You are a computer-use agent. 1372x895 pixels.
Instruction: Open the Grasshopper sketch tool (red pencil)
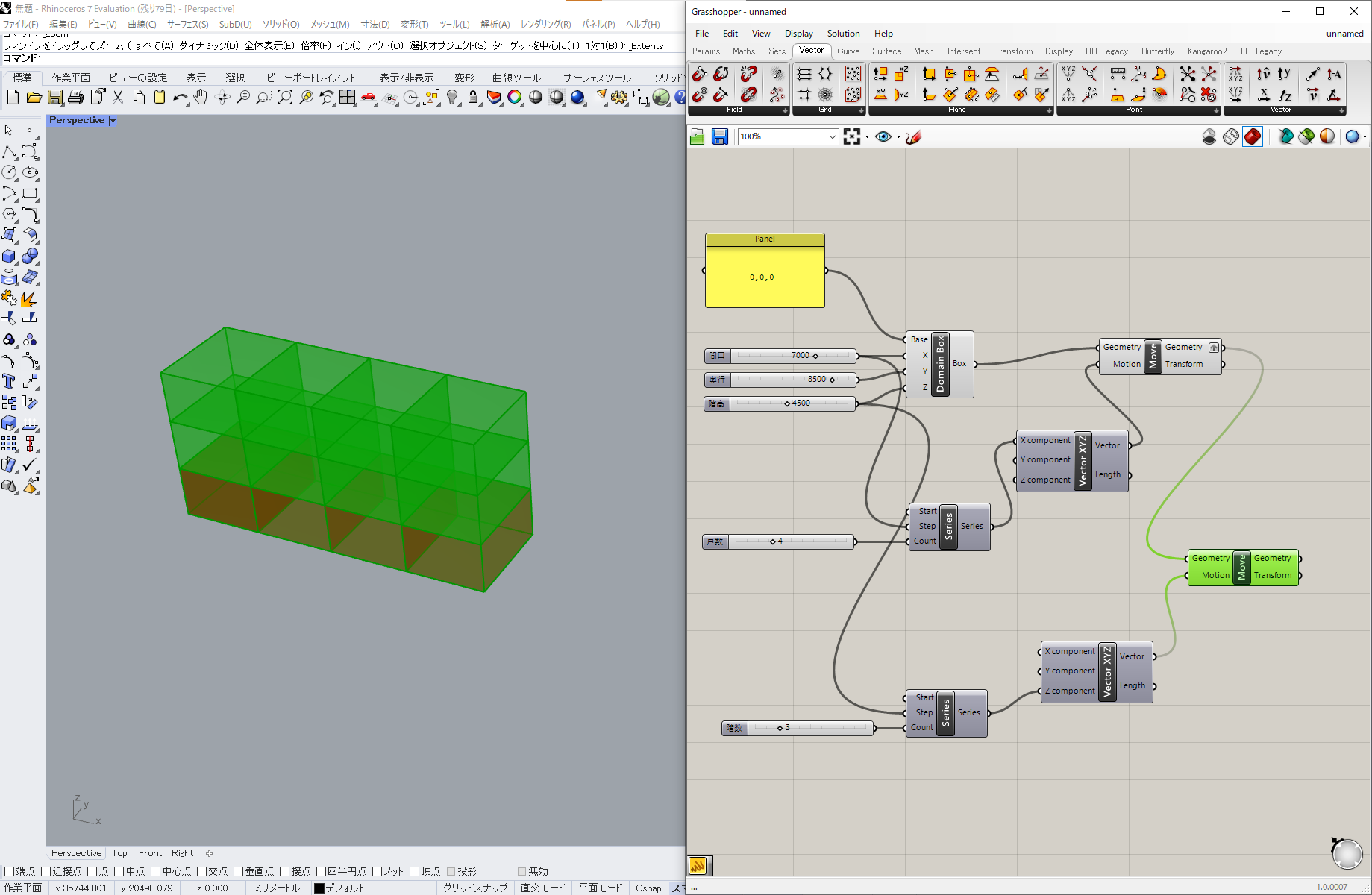pyautogui.click(x=914, y=136)
